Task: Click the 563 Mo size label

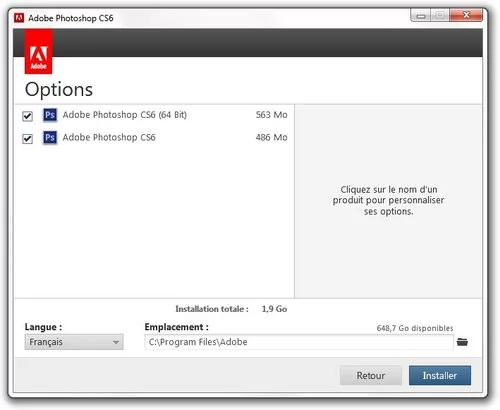Action: point(271,115)
